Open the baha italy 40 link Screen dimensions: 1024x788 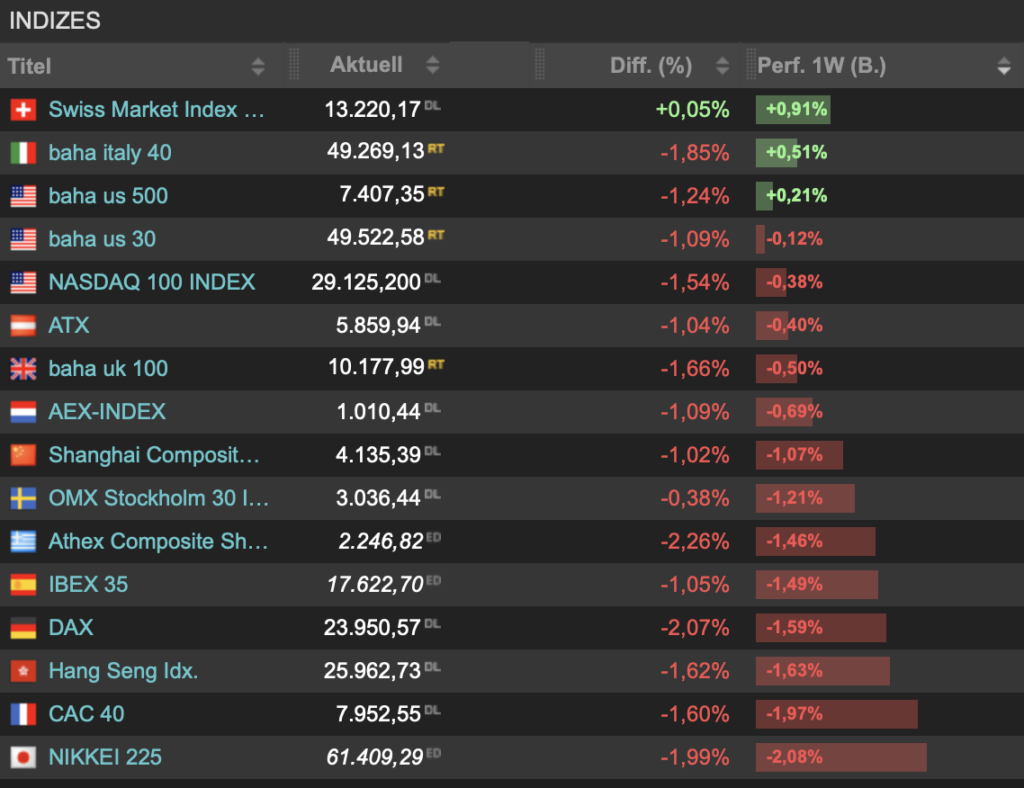[110, 153]
